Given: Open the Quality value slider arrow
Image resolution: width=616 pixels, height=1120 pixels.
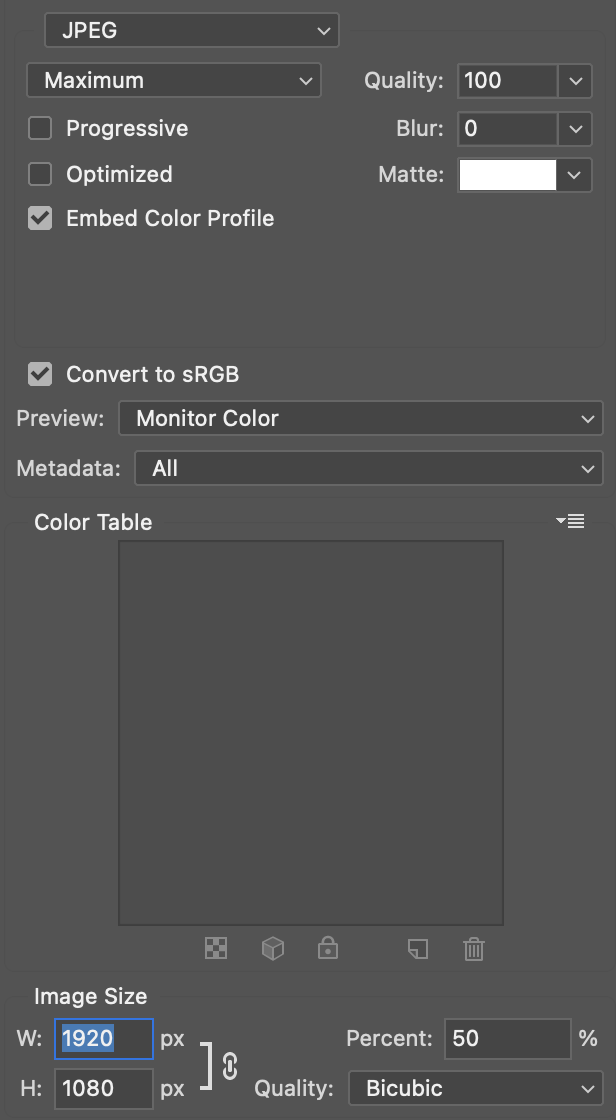Looking at the screenshot, I should coord(574,80).
